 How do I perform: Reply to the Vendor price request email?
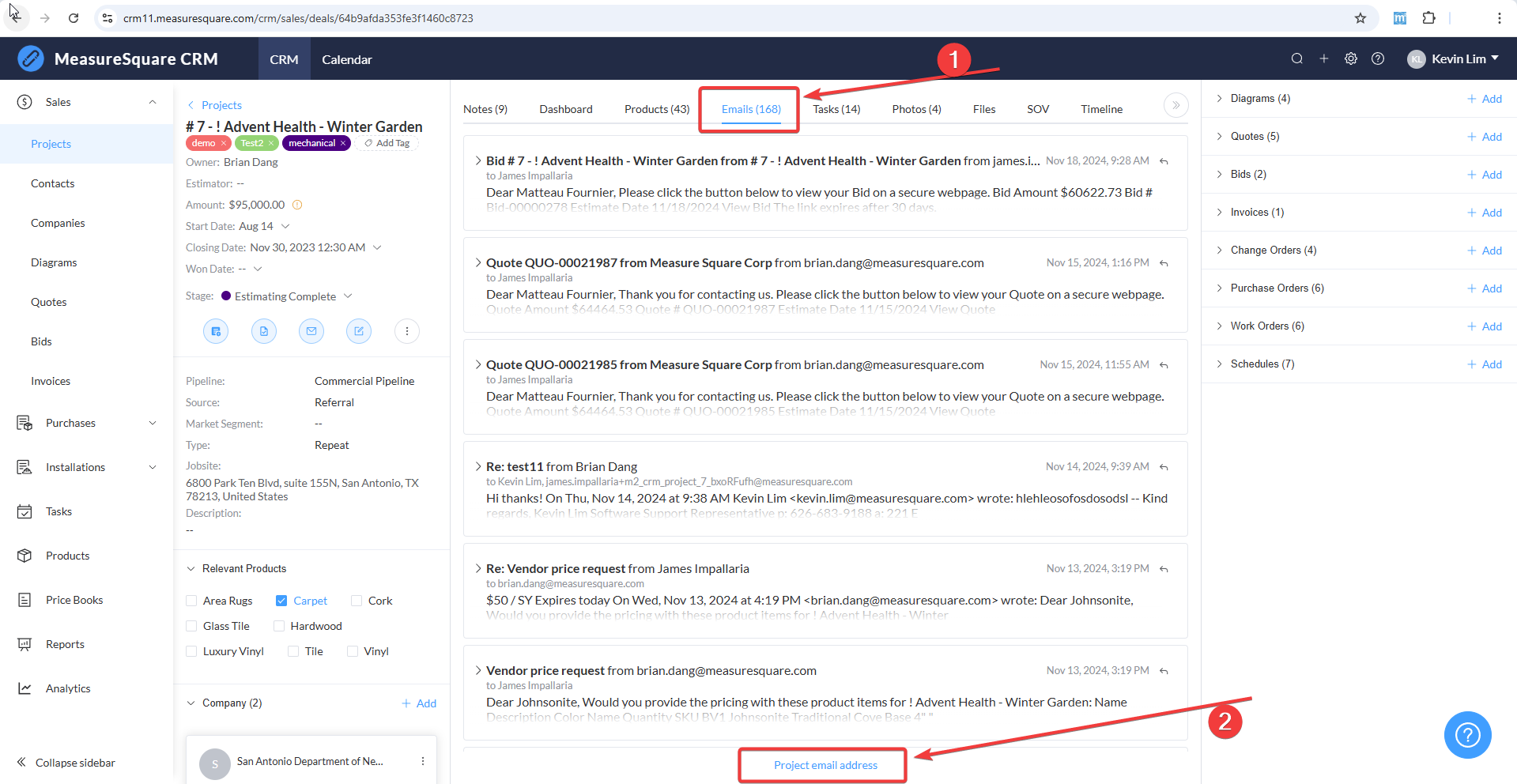(x=1164, y=671)
